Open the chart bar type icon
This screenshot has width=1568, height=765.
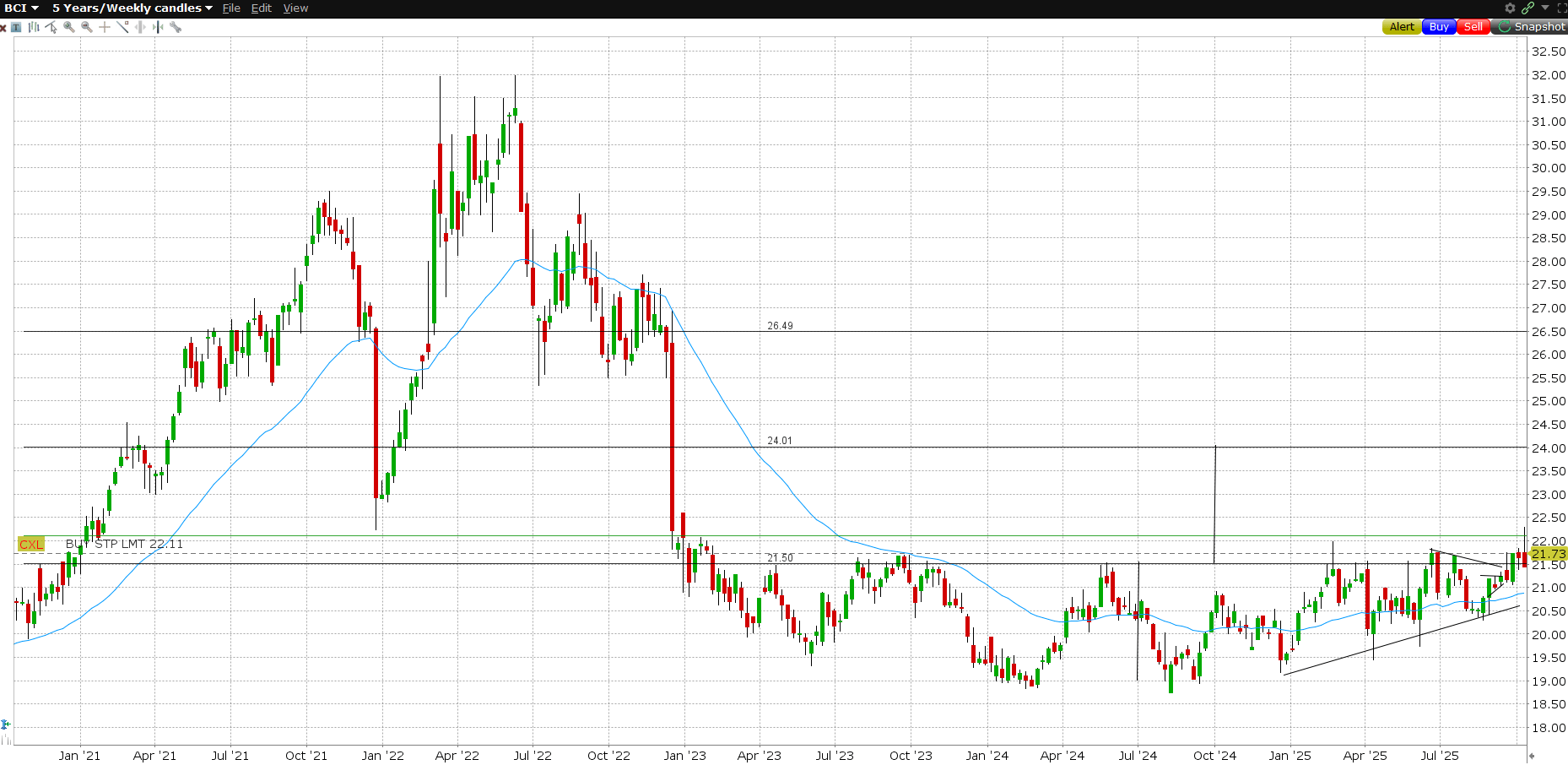pyautogui.click(x=34, y=27)
